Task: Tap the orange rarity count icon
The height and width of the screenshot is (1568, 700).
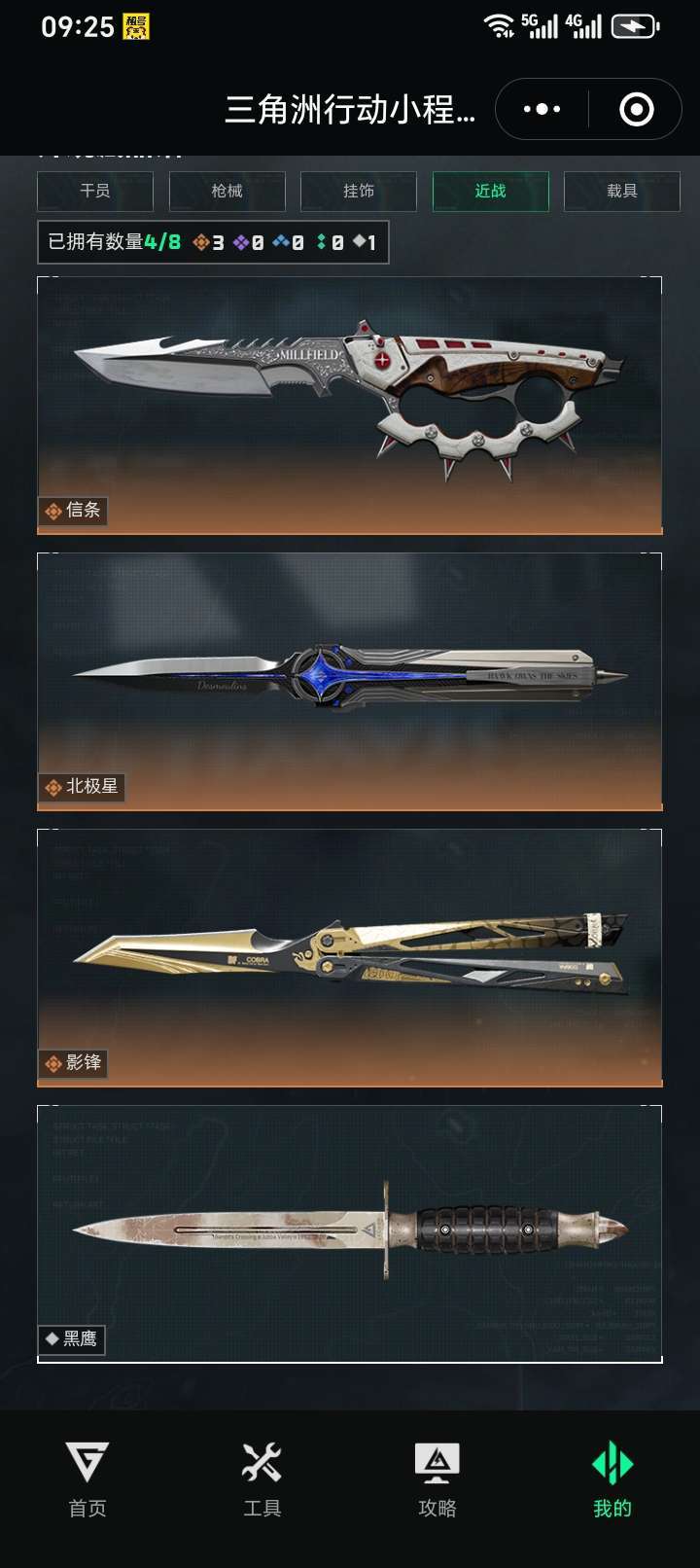Action: click(x=201, y=242)
